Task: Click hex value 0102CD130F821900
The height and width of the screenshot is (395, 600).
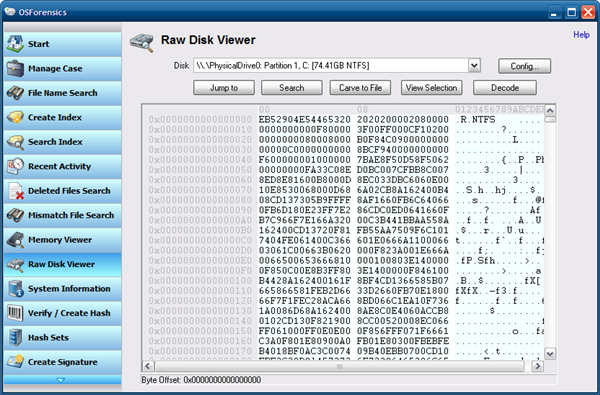Action: pos(305,321)
